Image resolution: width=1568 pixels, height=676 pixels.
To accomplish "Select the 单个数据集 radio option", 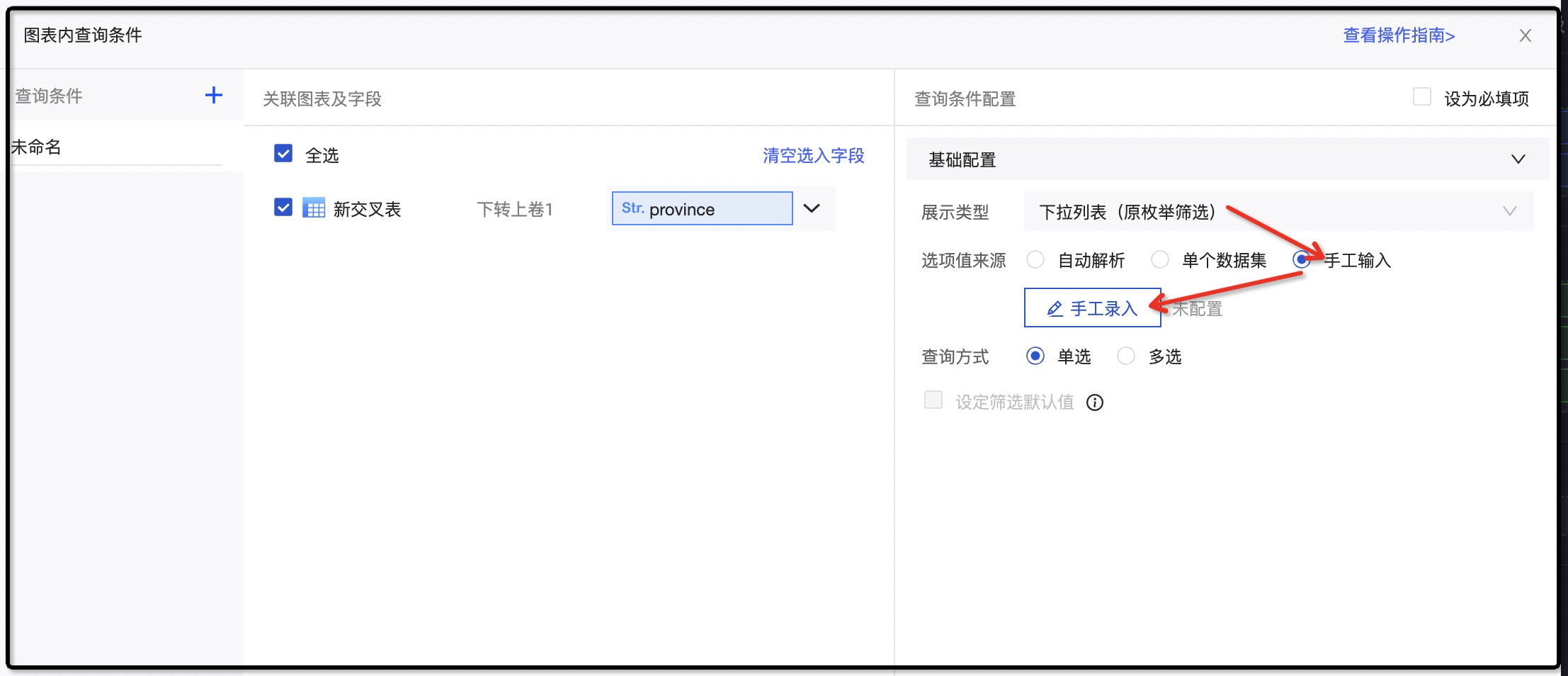I will pyautogui.click(x=1159, y=260).
